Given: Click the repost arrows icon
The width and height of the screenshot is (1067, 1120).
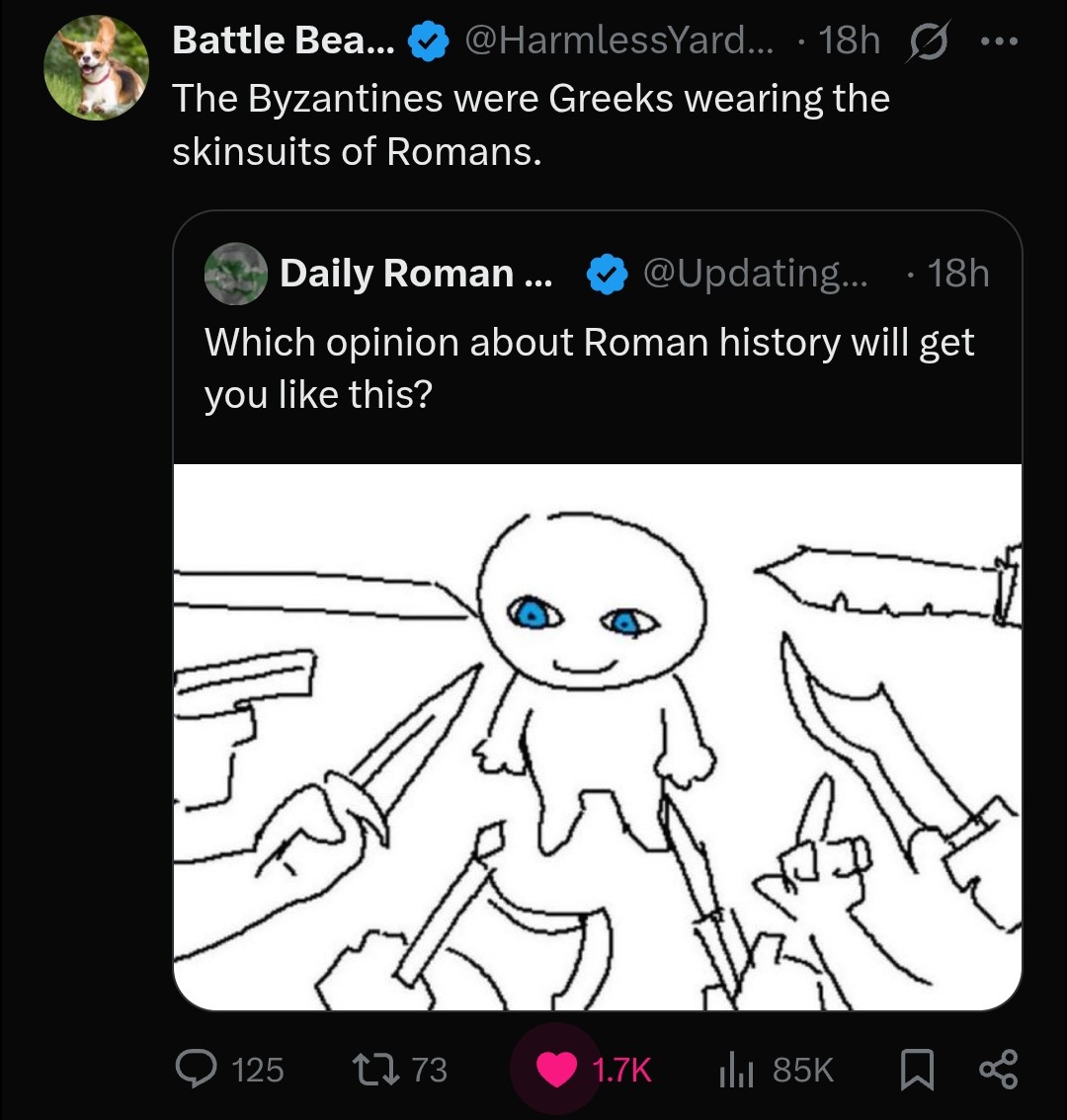Looking at the screenshot, I should click(x=375, y=1070).
